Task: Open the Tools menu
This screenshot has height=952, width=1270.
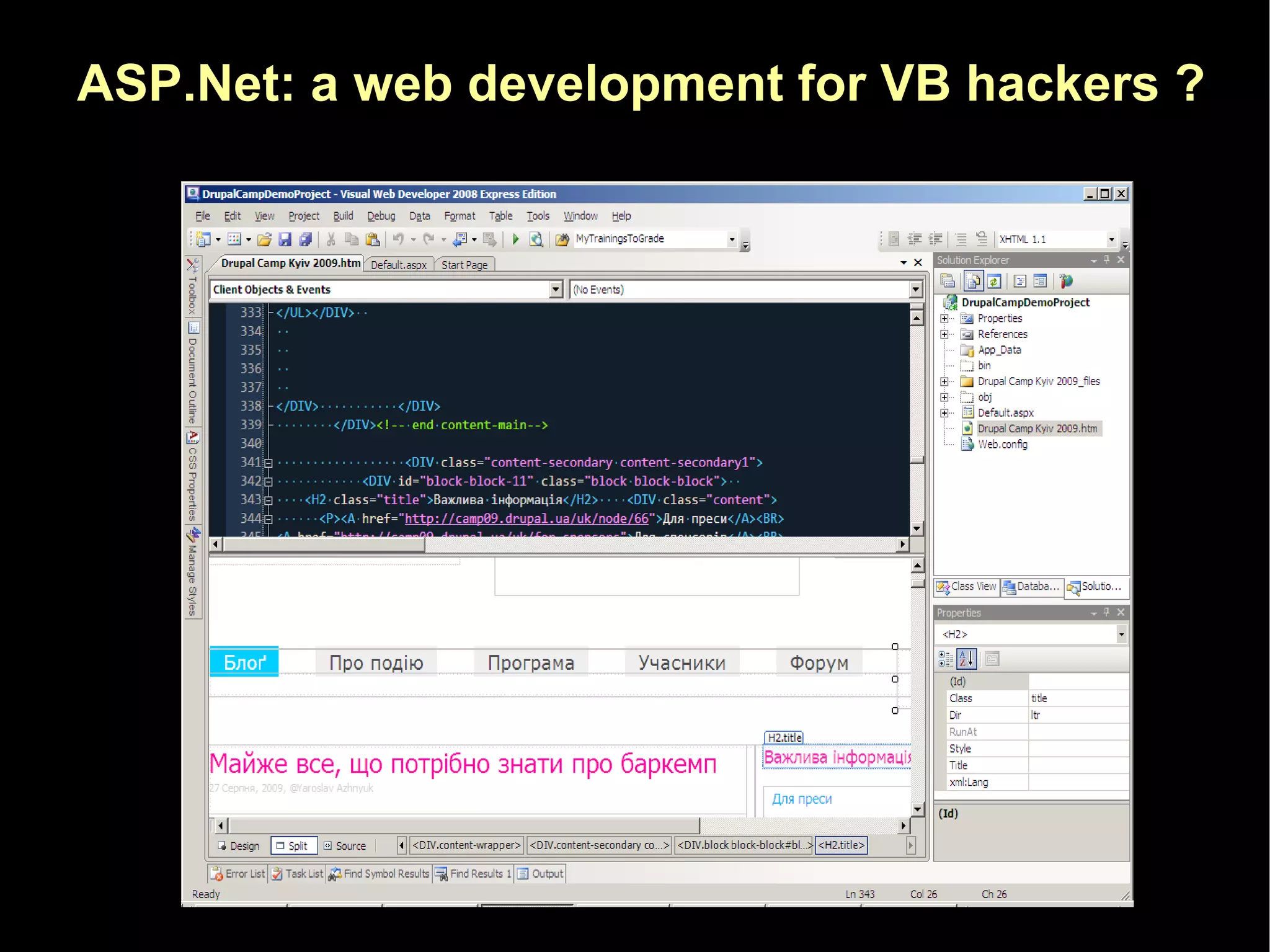Action: [x=538, y=216]
